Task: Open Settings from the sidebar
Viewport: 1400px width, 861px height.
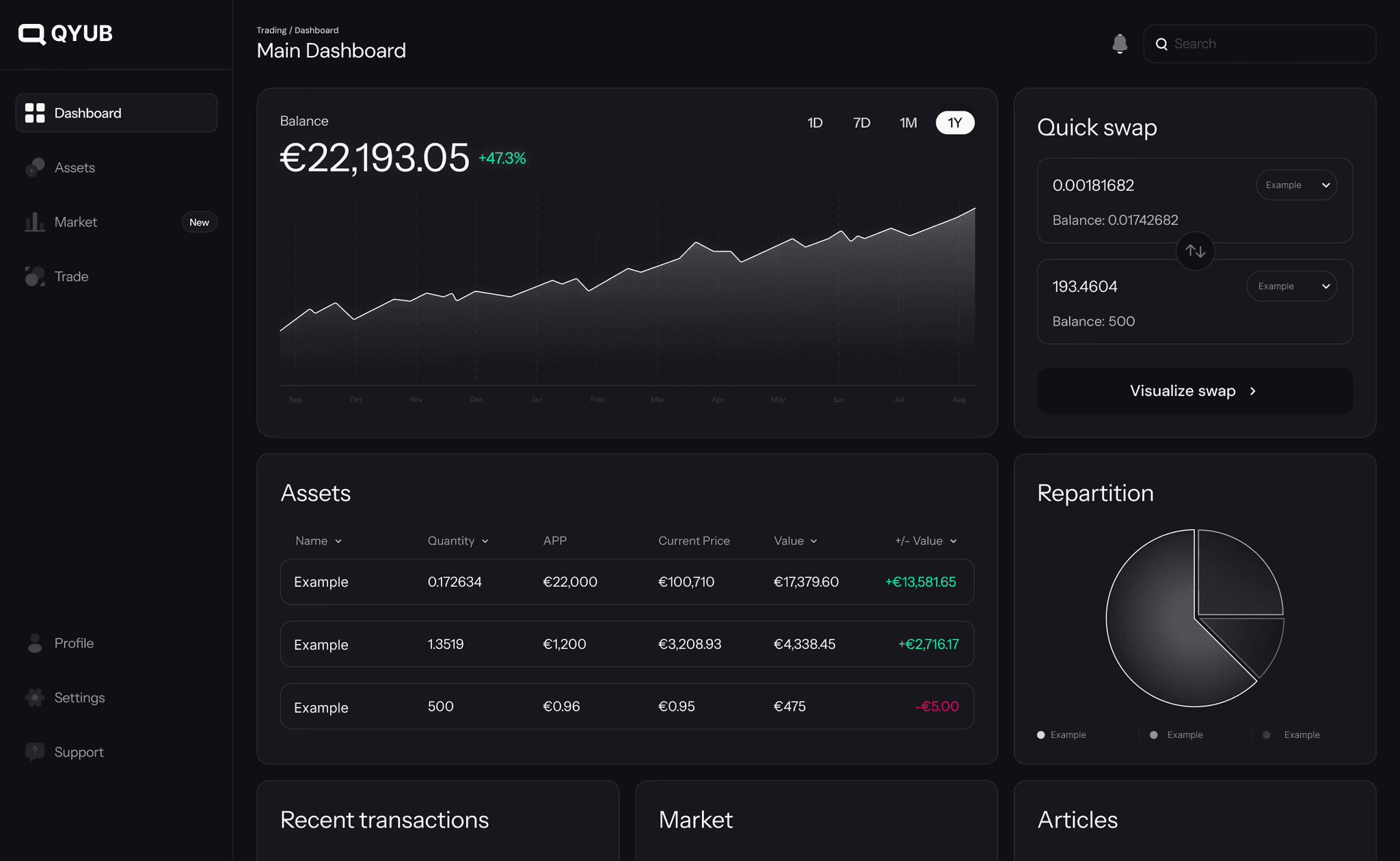Action: (x=79, y=698)
